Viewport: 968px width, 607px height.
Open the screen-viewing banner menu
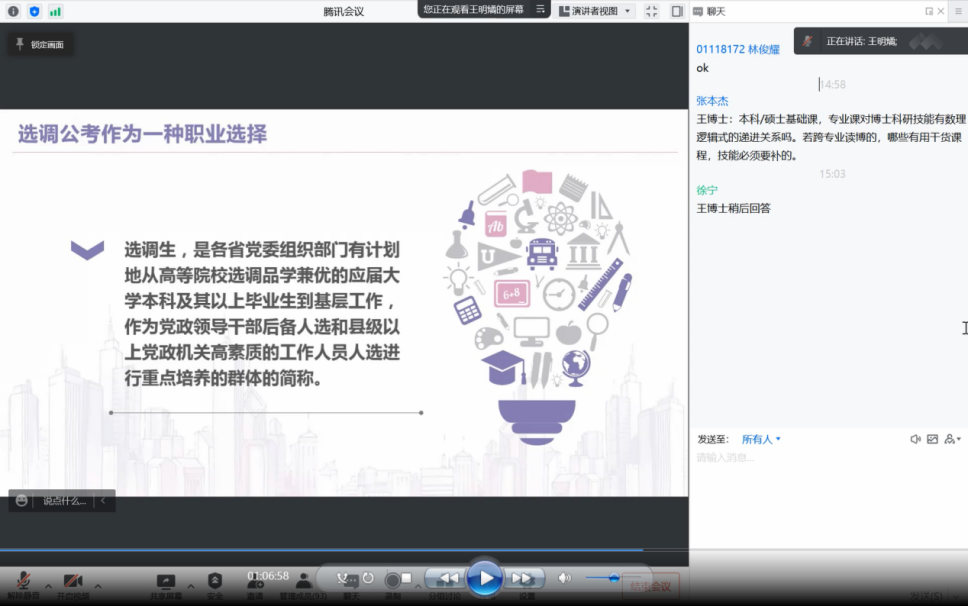[x=541, y=9]
